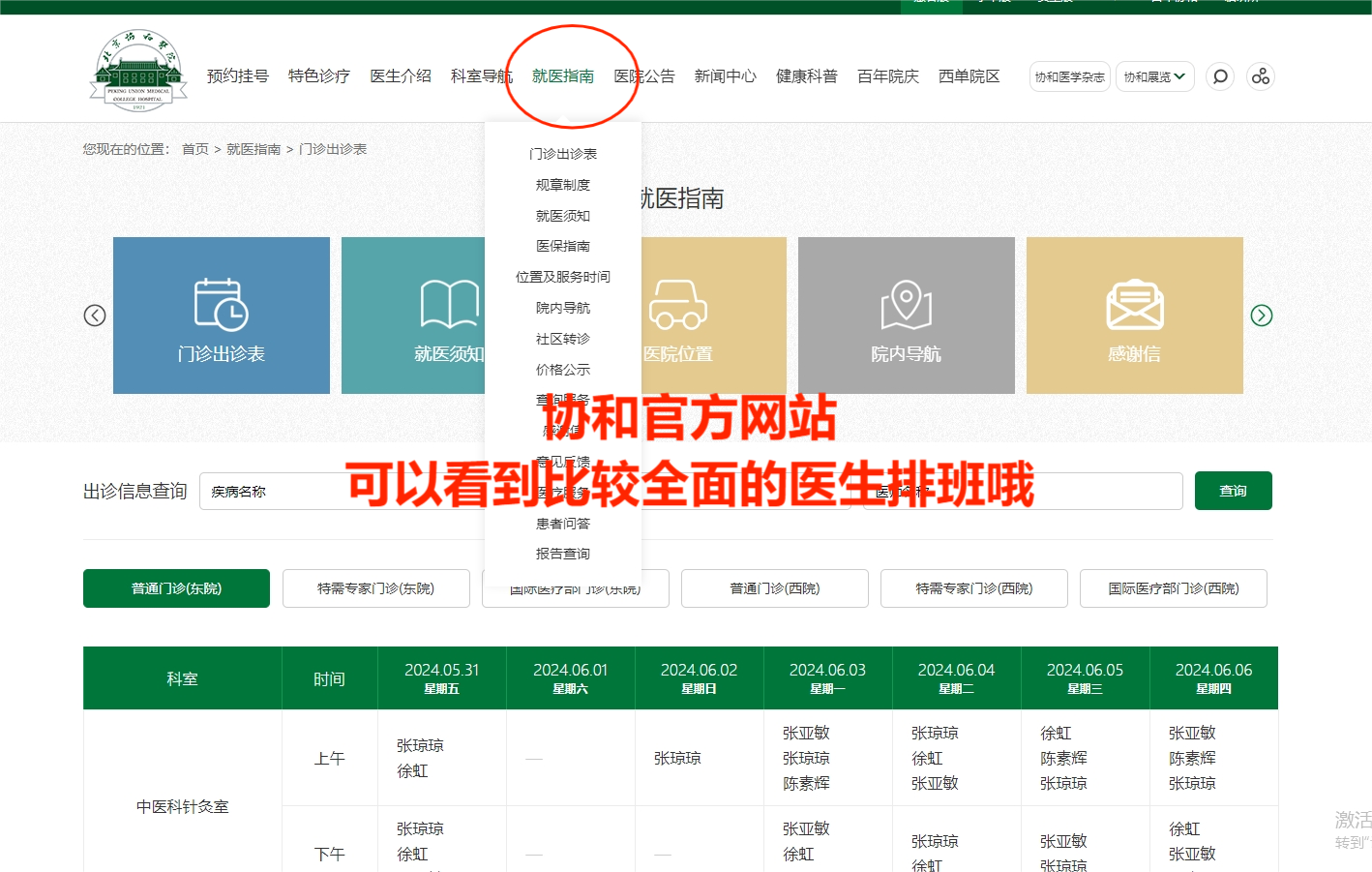1372x872 pixels.
Task: Open the 协和医学杂志 dropdown
Action: [1069, 75]
